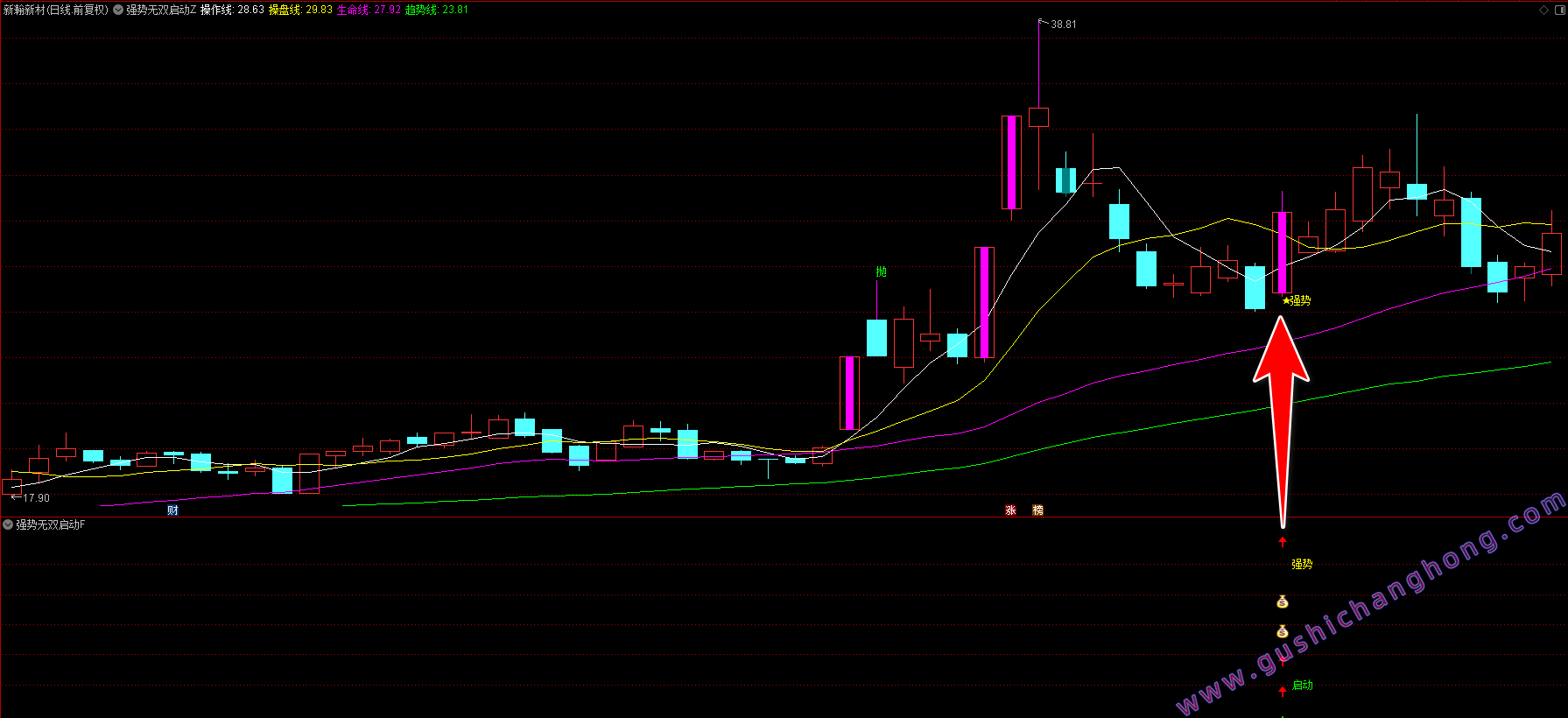Viewport: 1568px width, 718px height.
Task: Click the green 抛 sell signal label
Action: point(881,271)
